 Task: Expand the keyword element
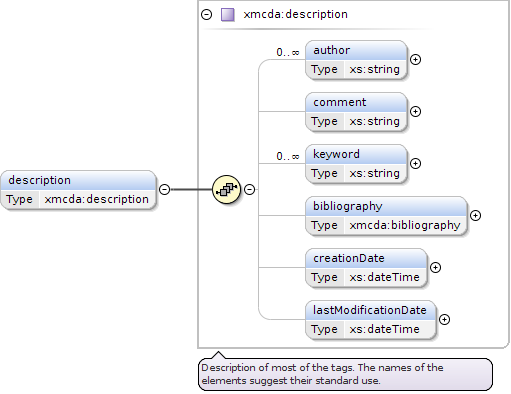click(x=415, y=163)
